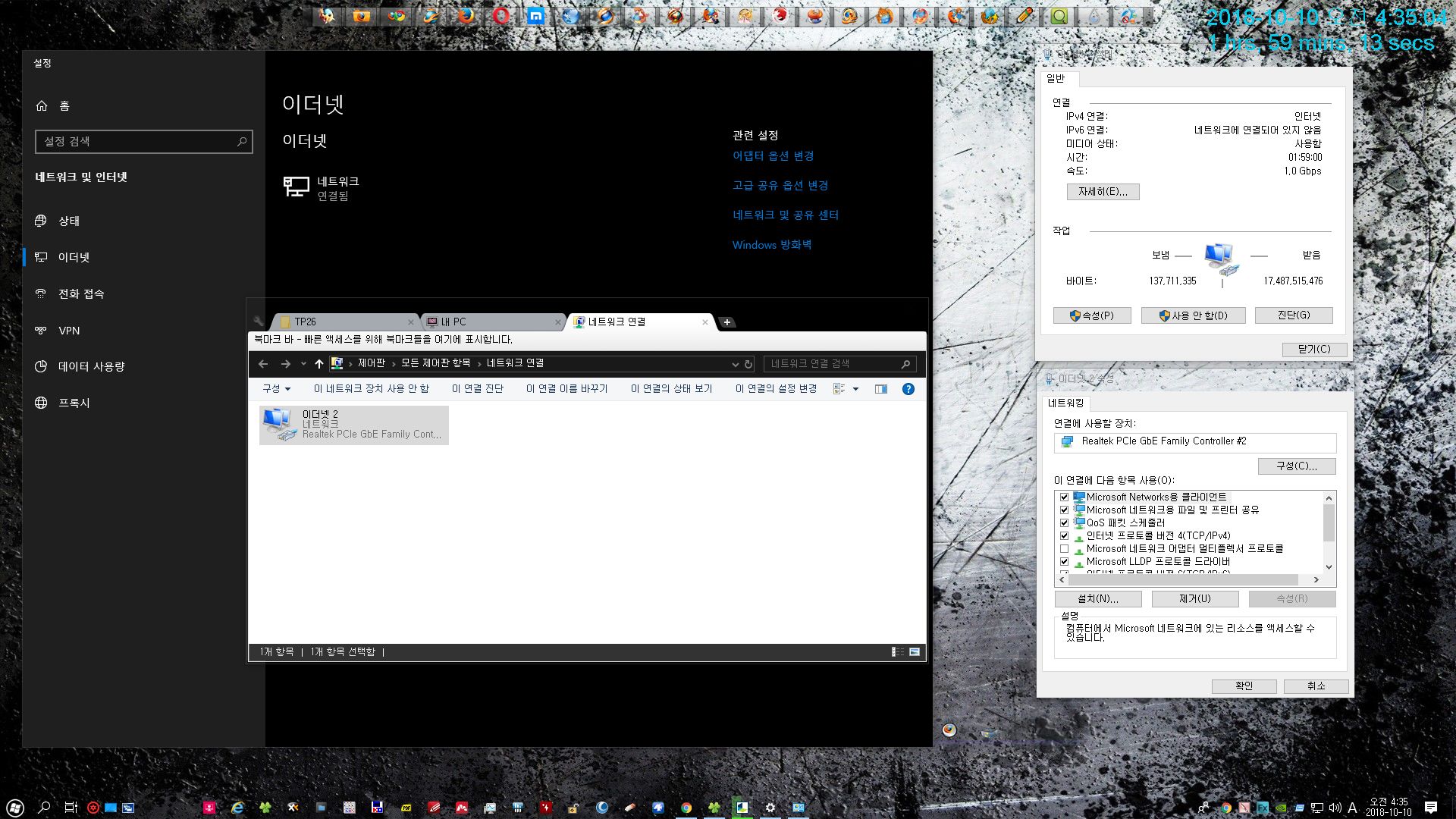Go to Settings home via house icon

[x=42, y=105]
